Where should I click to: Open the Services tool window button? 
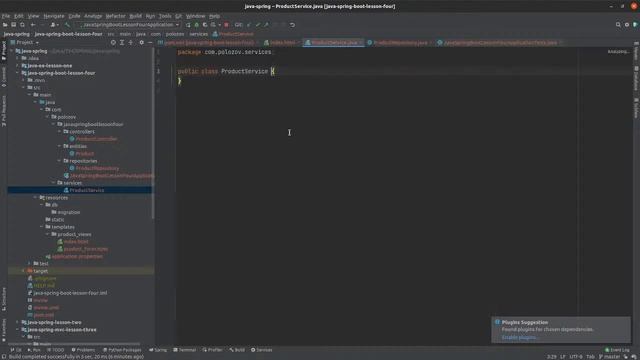point(262,350)
